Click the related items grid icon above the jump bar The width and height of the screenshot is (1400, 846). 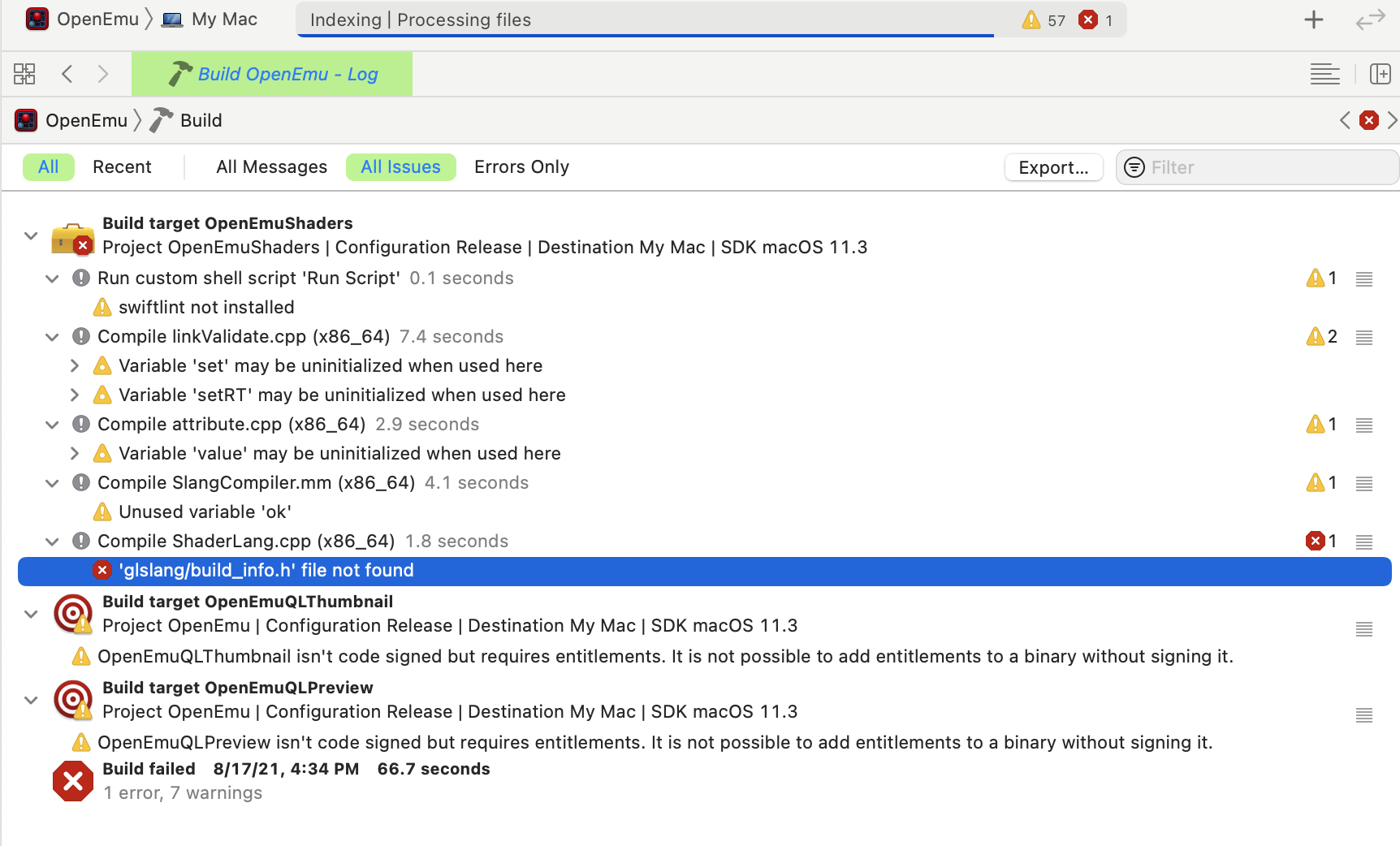pyautogui.click(x=24, y=73)
